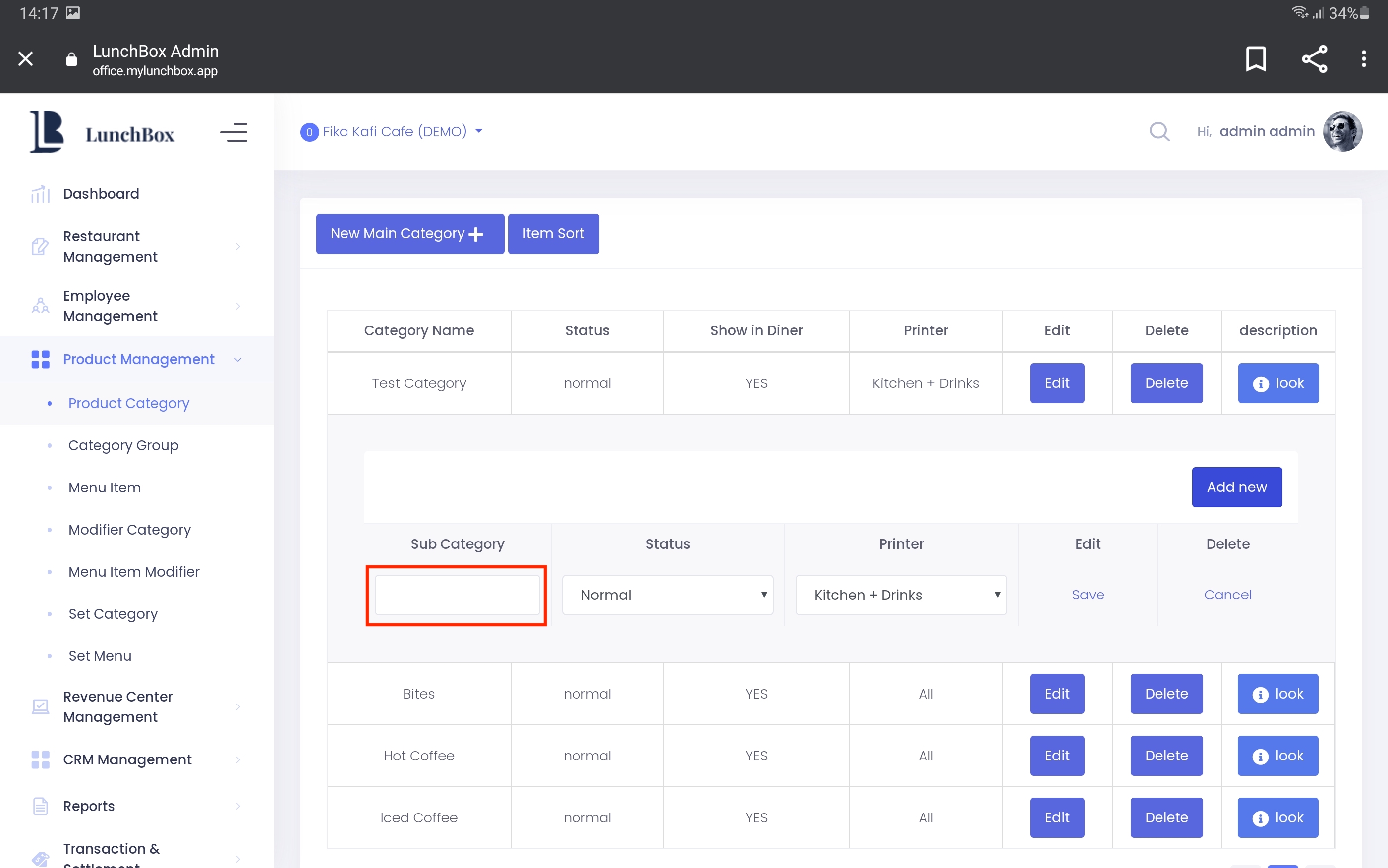
Task: Click the search magnifier icon
Action: (1159, 131)
